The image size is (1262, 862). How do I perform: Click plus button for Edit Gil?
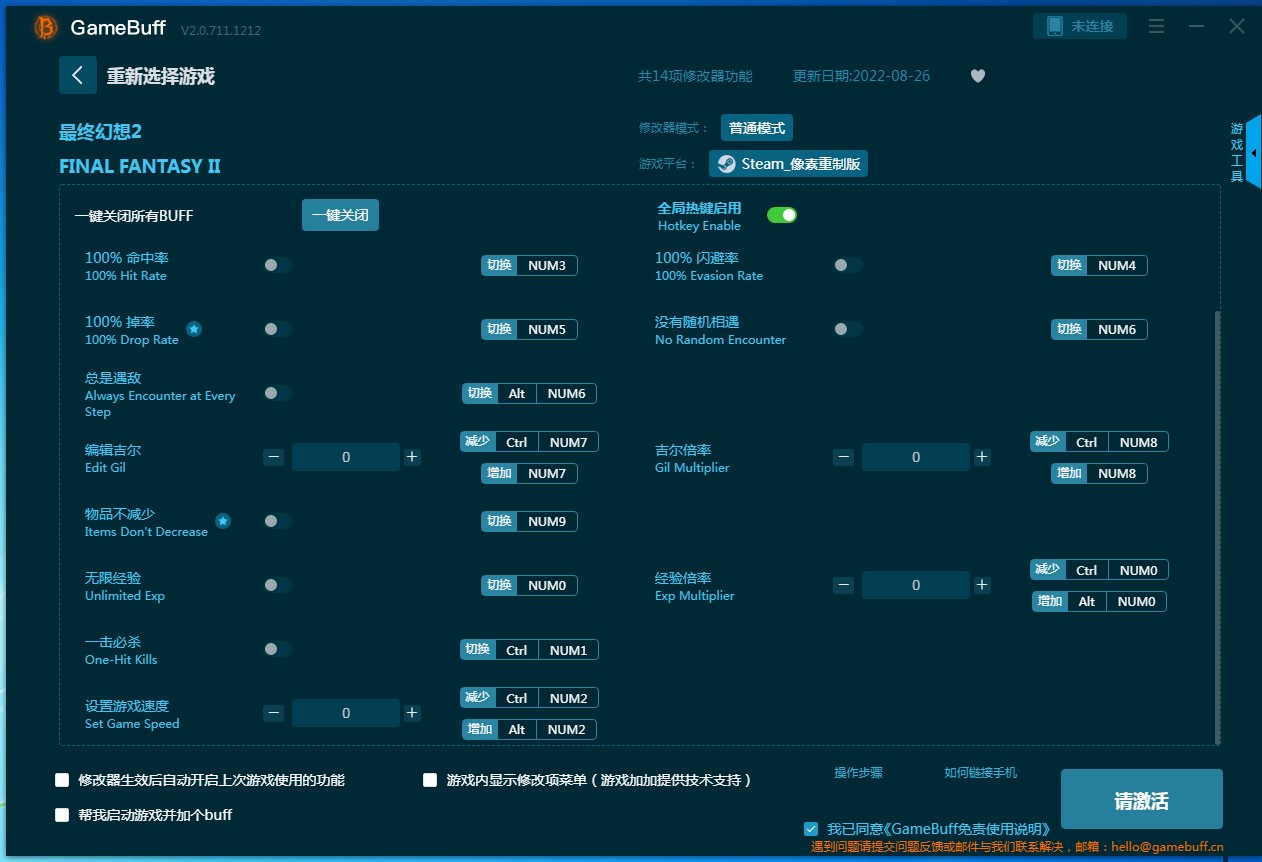pos(412,457)
